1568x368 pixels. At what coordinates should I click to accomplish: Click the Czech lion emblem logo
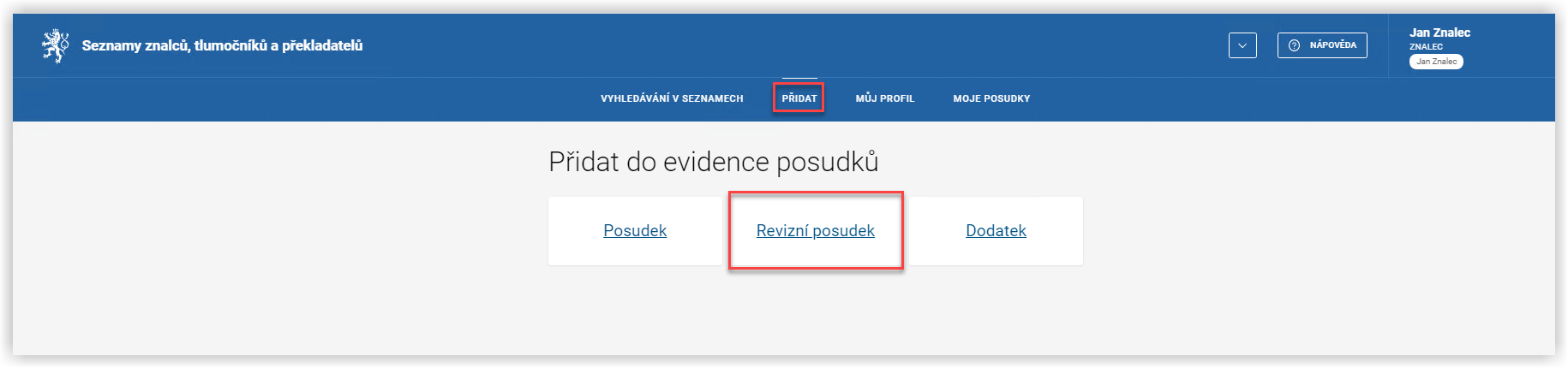(x=56, y=45)
